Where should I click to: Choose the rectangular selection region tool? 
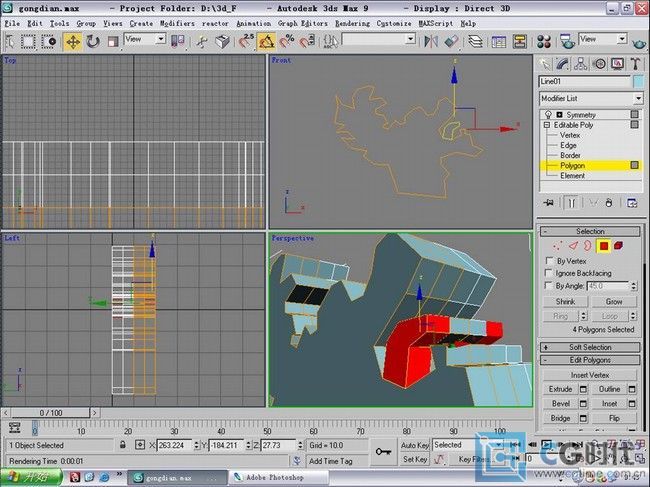(28, 41)
